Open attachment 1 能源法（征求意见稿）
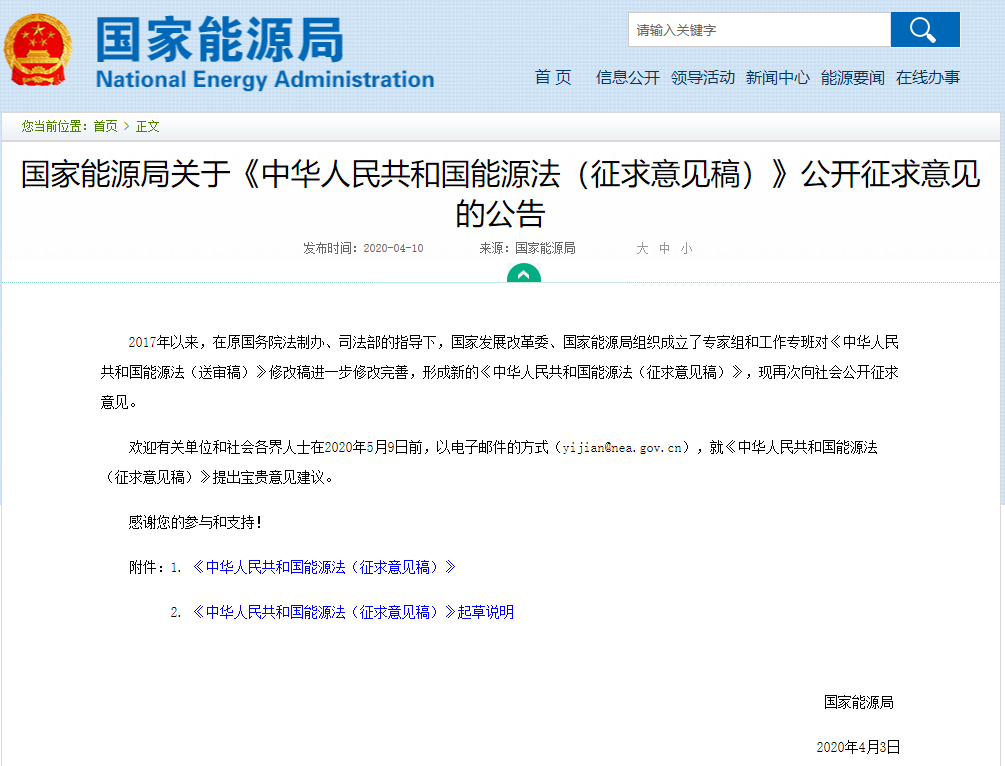This screenshot has width=1005, height=766. (x=324, y=567)
